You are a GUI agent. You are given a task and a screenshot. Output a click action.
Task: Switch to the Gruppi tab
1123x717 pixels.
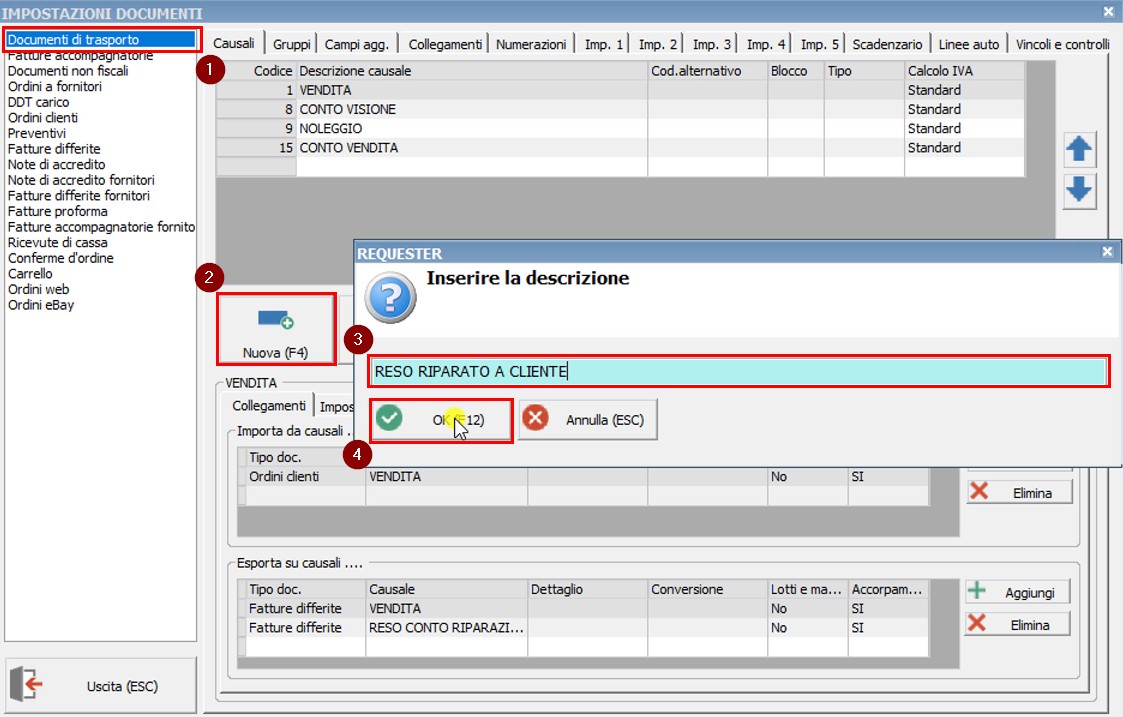point(291,44)
